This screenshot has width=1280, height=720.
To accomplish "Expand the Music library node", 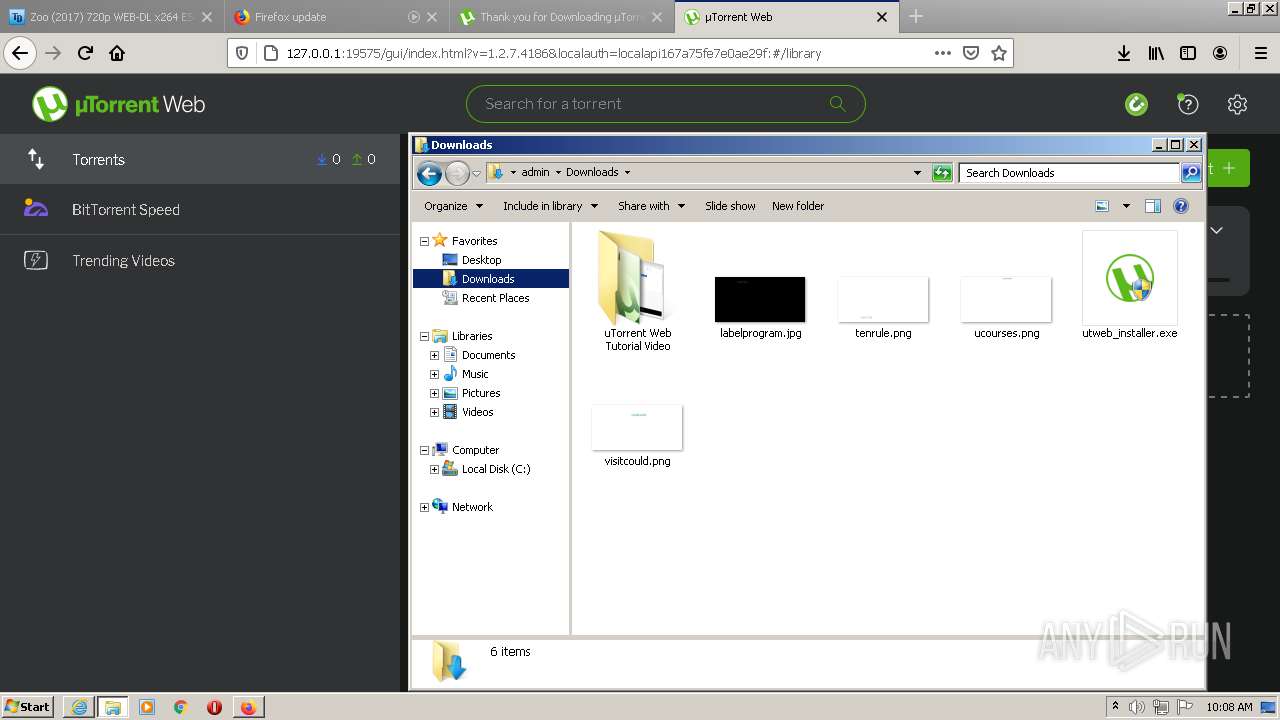I will point(434,374).
